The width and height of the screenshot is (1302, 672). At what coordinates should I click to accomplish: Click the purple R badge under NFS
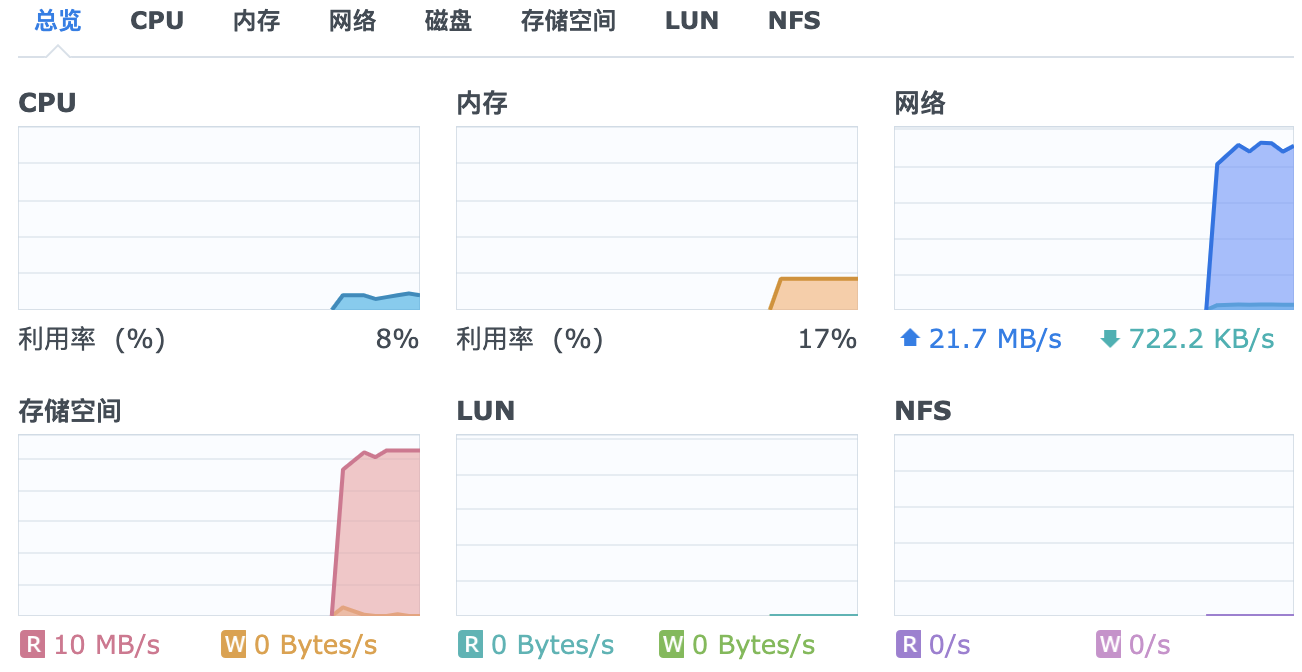click(906, 645)
